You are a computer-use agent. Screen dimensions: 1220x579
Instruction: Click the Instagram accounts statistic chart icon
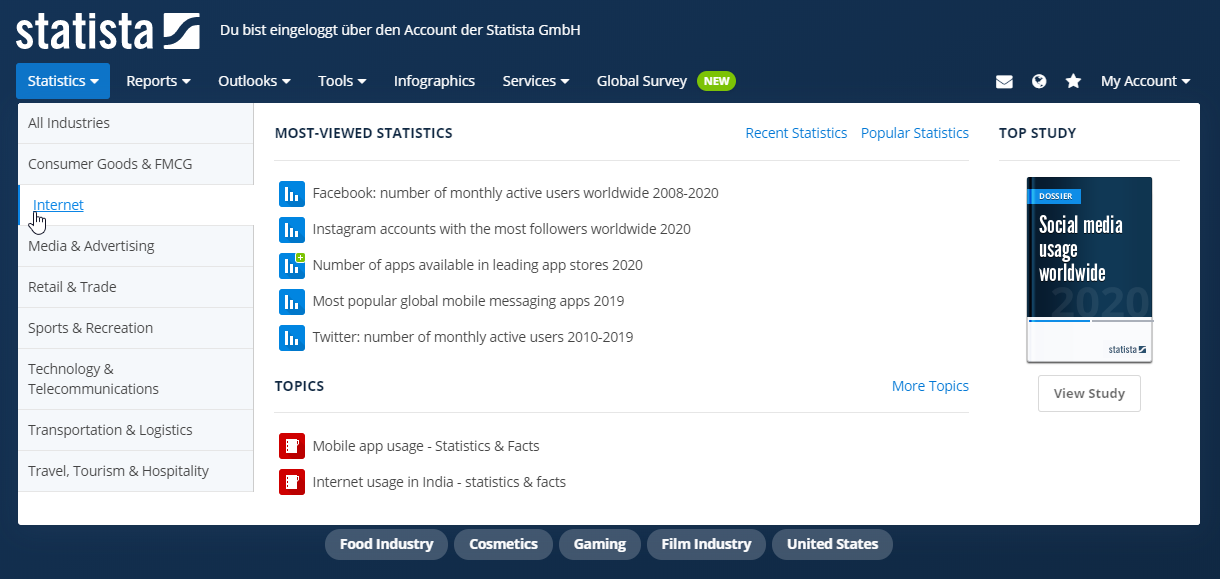click(291, 230)
